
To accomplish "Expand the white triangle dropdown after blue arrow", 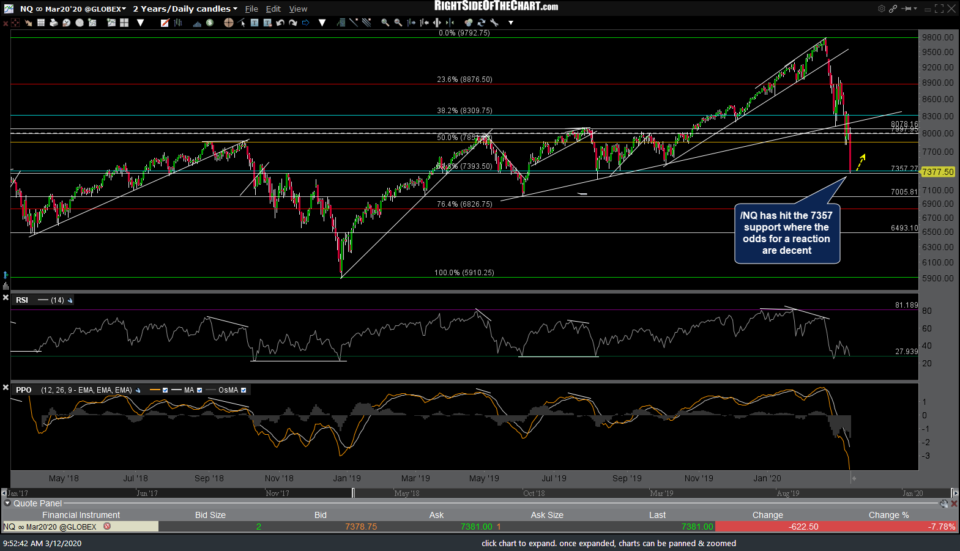I will [322, 23].
